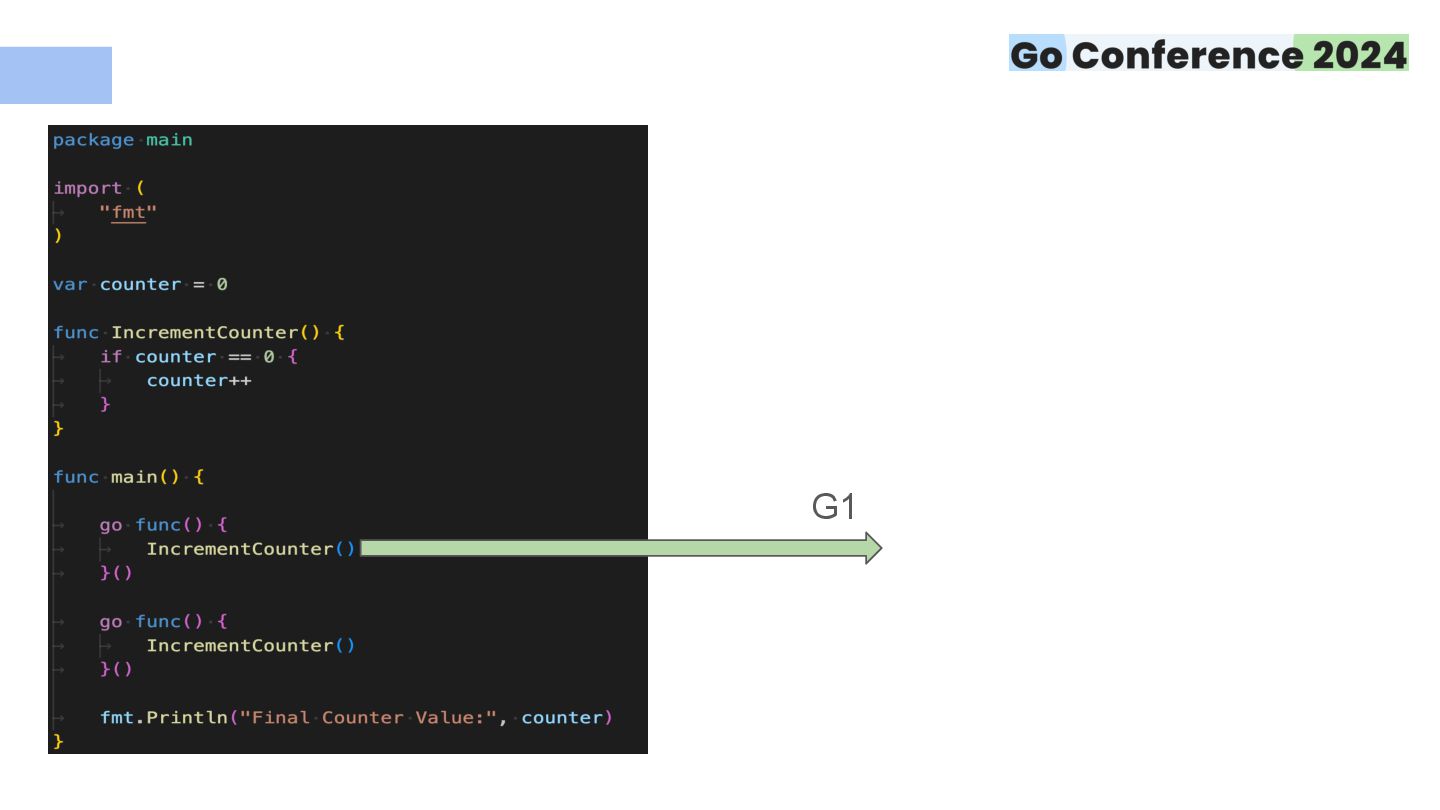Click the blue rectangle in the top left corner
Screen dimensions: 1440x810
(56, 75)
